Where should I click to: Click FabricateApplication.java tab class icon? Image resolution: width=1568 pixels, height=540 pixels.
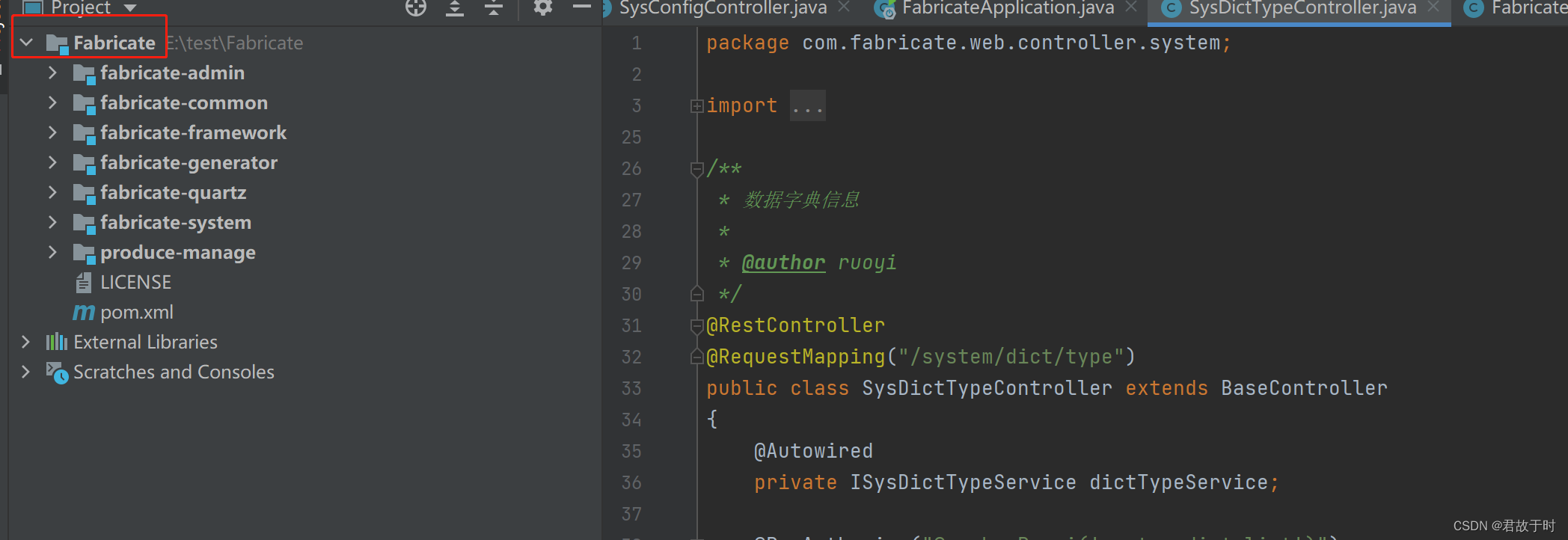[886, 9]
